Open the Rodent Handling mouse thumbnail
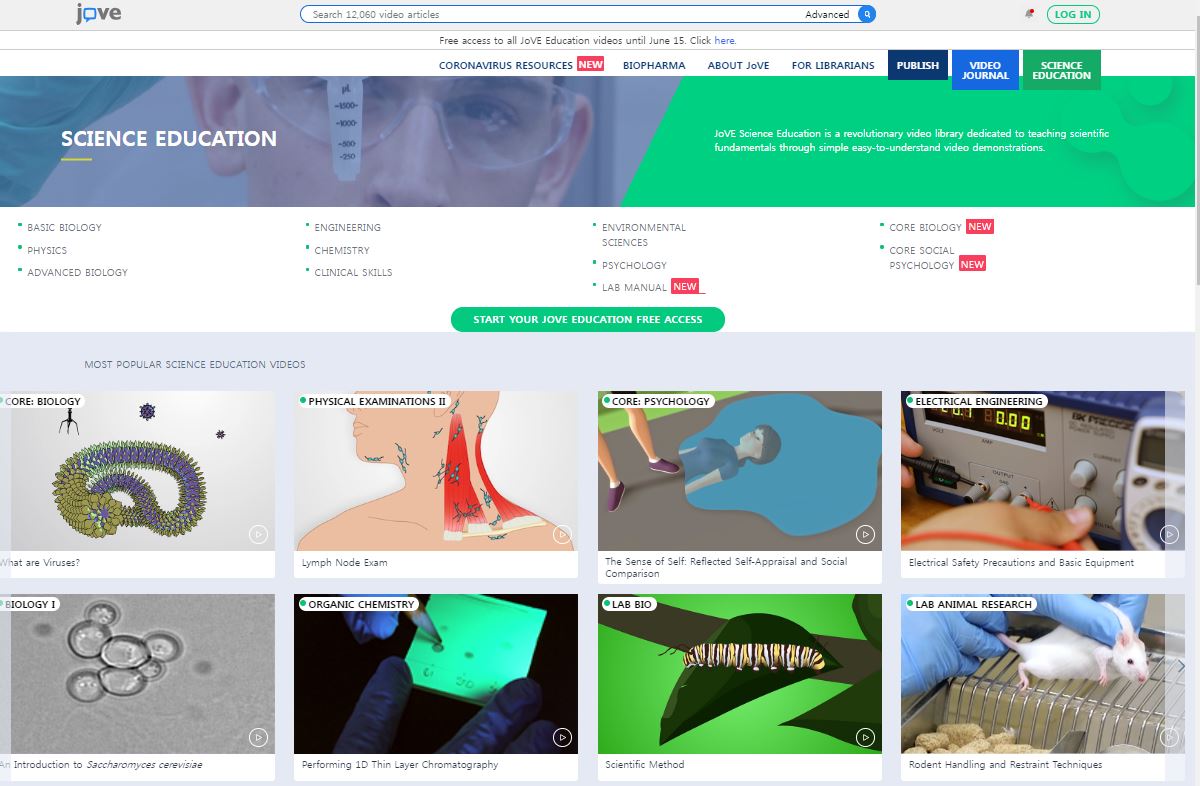Screen dimensions: 1200x786 pos(1043,674)
